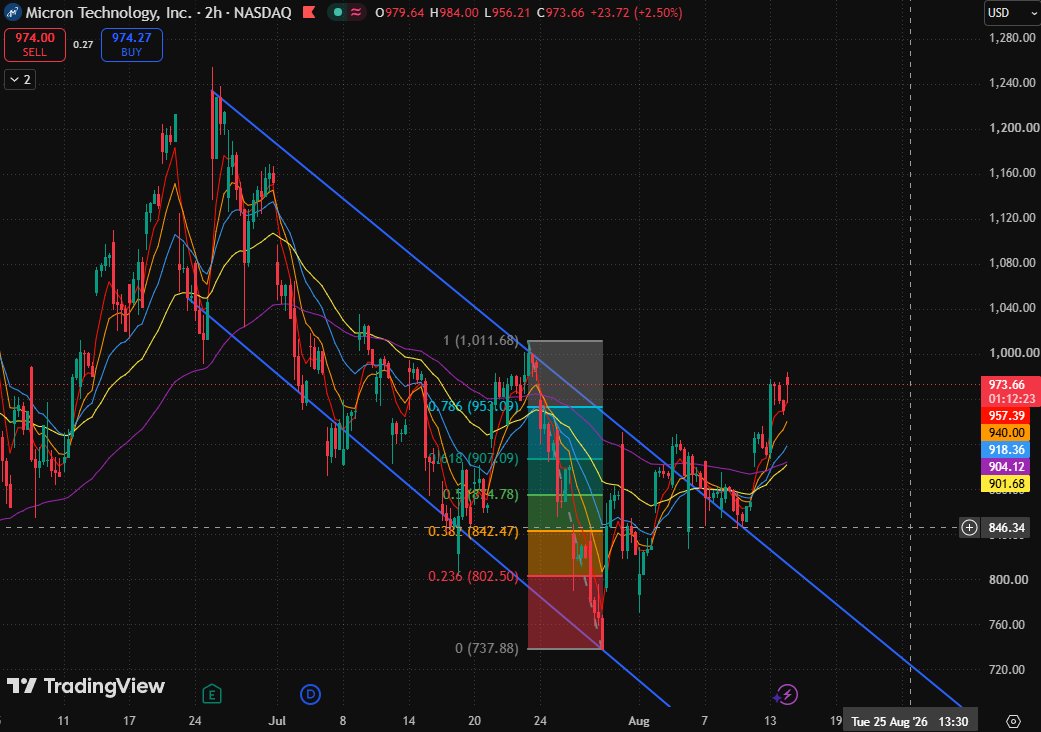
Task: Open chart settings gear at bottom right
Action: point(1013,721)
